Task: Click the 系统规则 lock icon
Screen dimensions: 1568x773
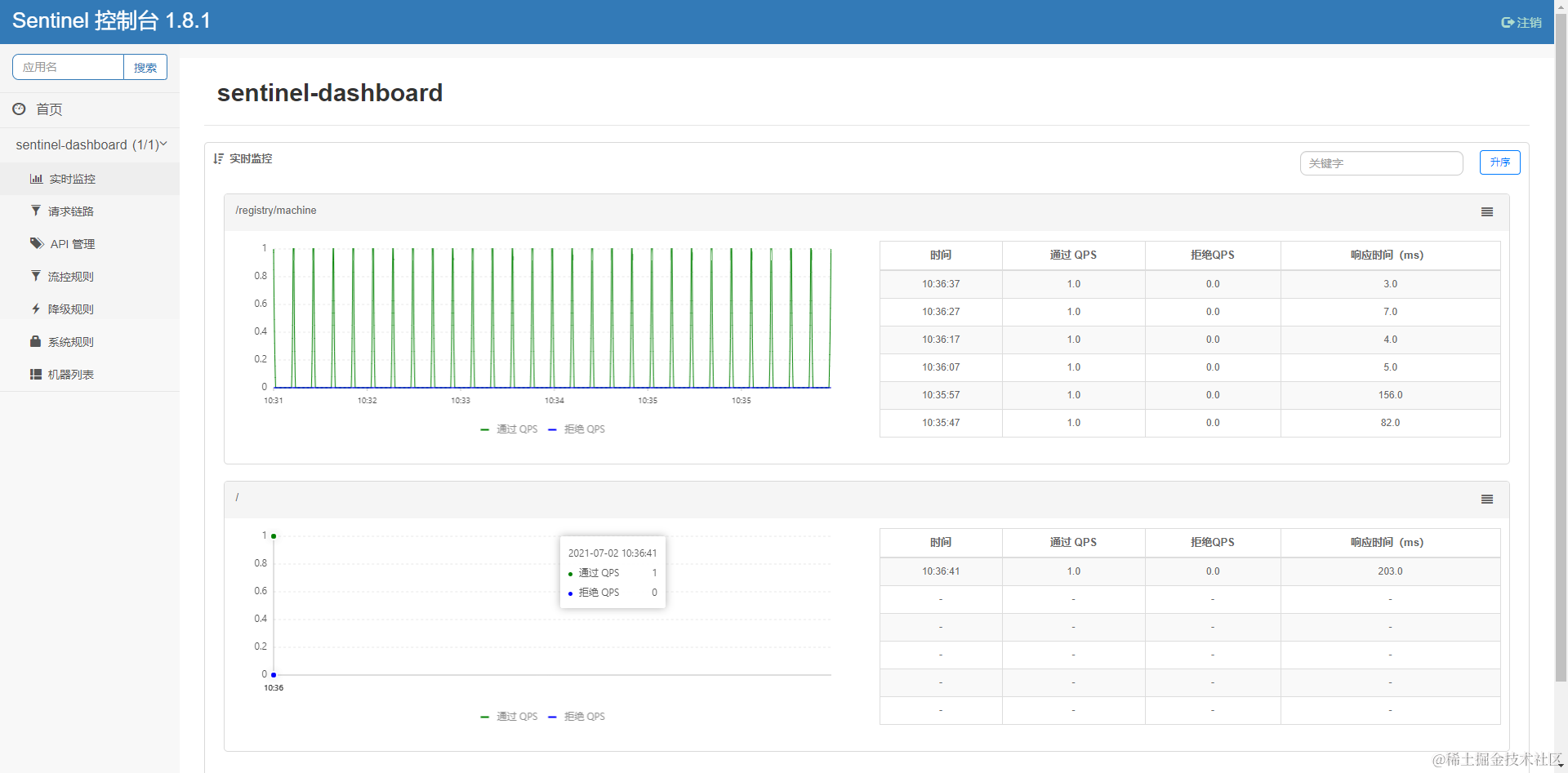Action: coord(36,341)
